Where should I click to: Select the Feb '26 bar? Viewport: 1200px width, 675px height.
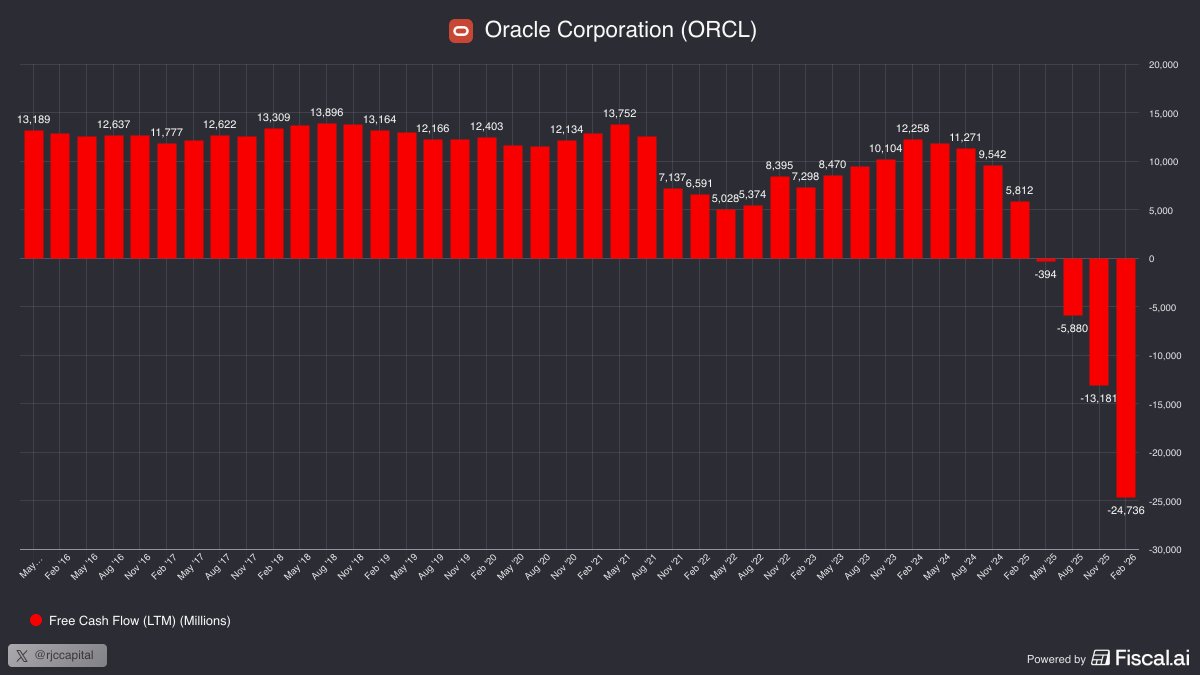(x=1126, y=378)
